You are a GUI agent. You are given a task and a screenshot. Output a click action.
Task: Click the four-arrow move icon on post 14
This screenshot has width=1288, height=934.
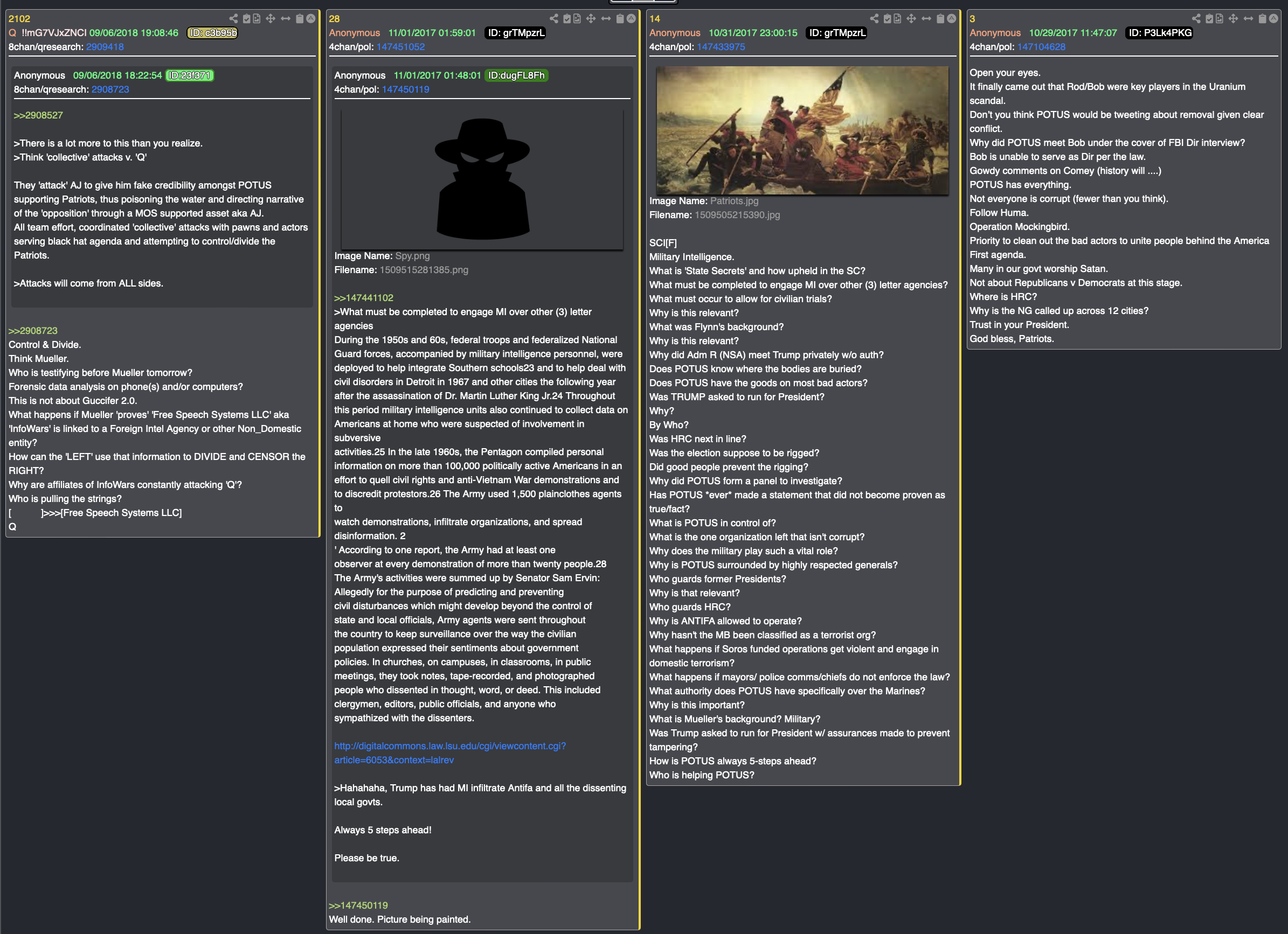point(911,18)
